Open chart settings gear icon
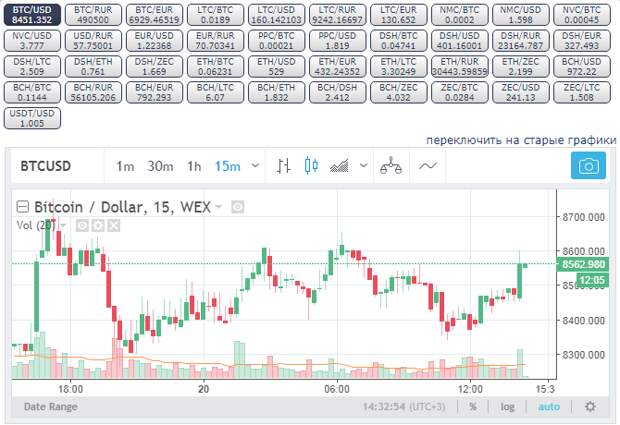 (x=590, y=406)
